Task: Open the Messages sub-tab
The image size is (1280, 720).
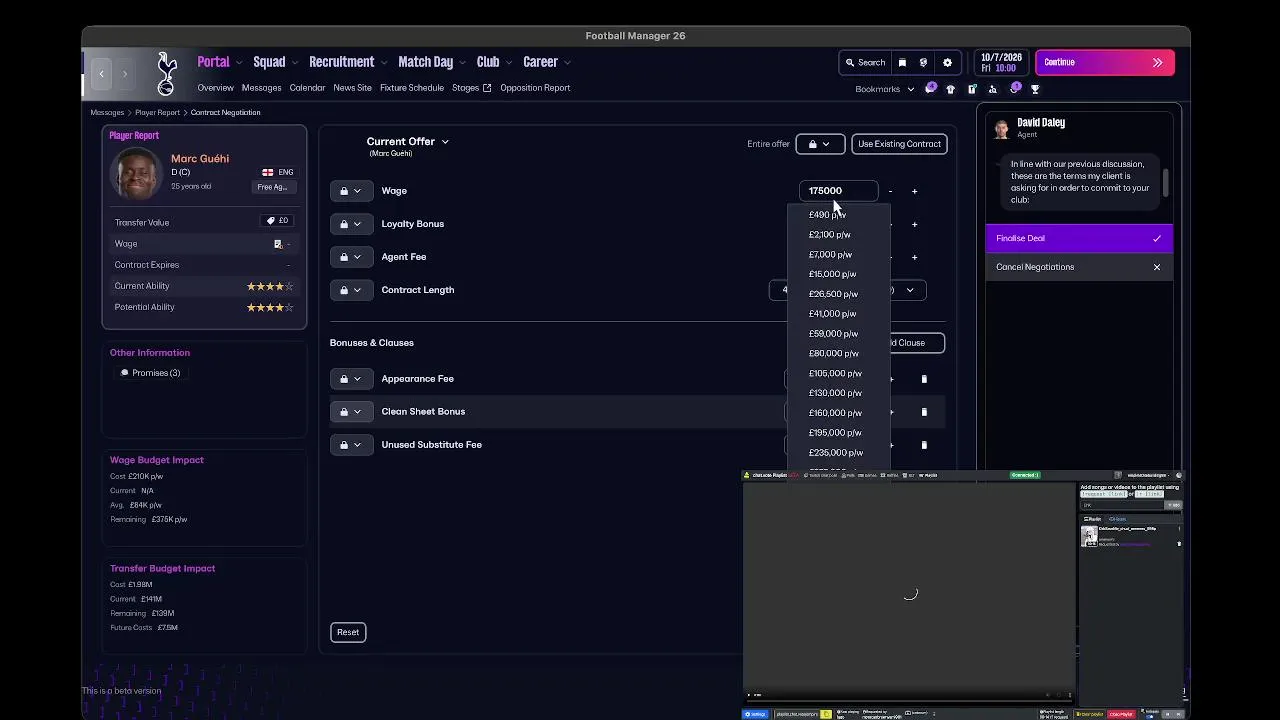Action: (261, 88)
